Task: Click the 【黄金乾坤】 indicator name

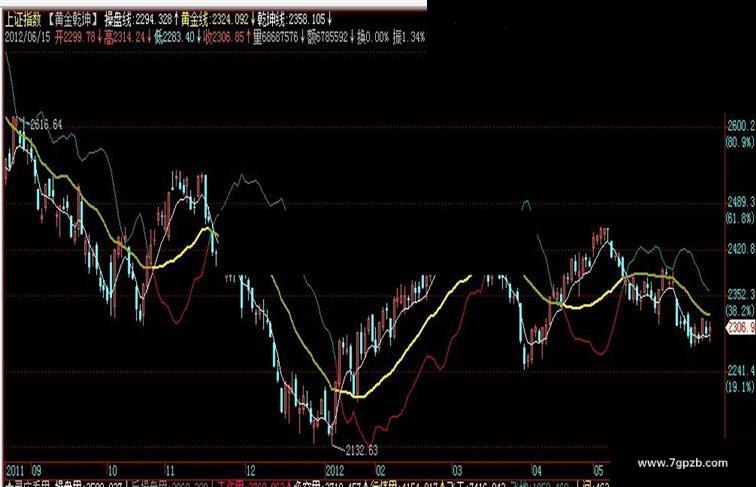Action: pos(74,20)
